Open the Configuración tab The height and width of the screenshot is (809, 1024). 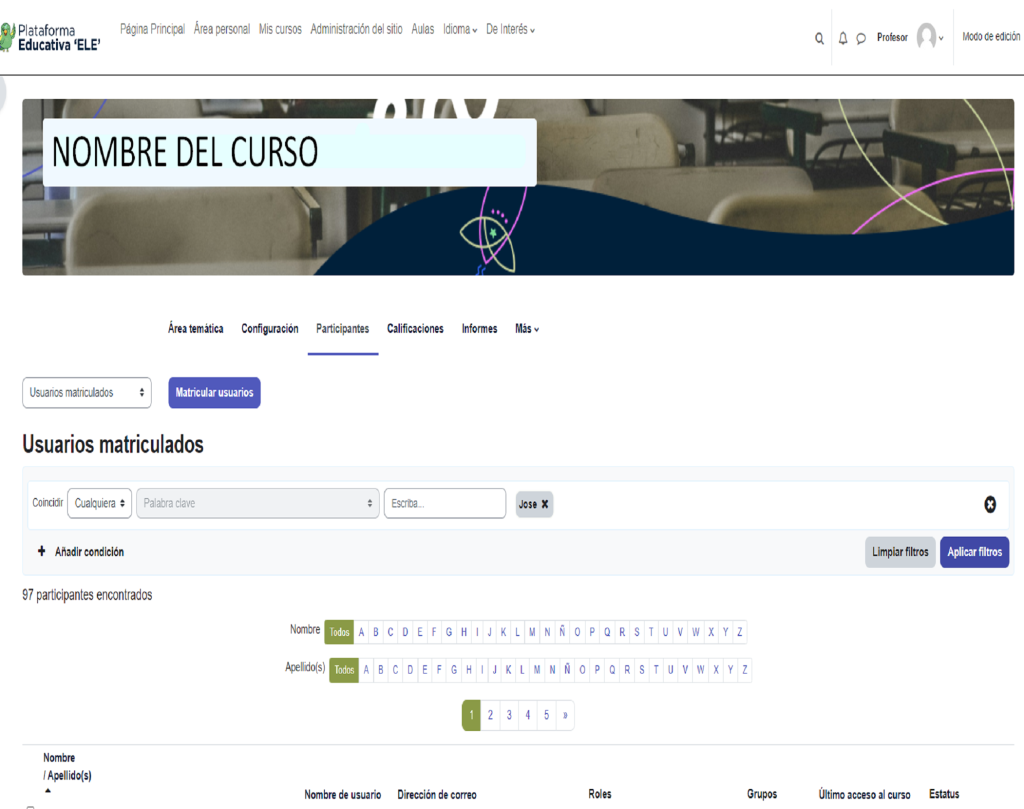click(x=269, y=329)
